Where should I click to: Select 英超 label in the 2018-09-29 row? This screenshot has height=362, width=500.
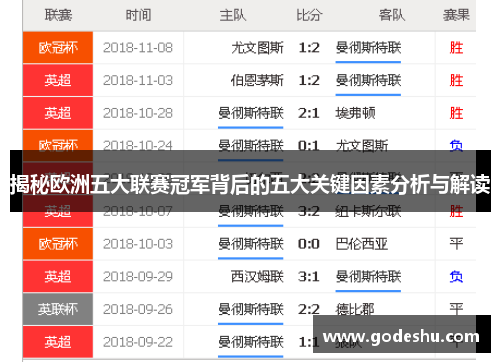click(x=58, y=276)
